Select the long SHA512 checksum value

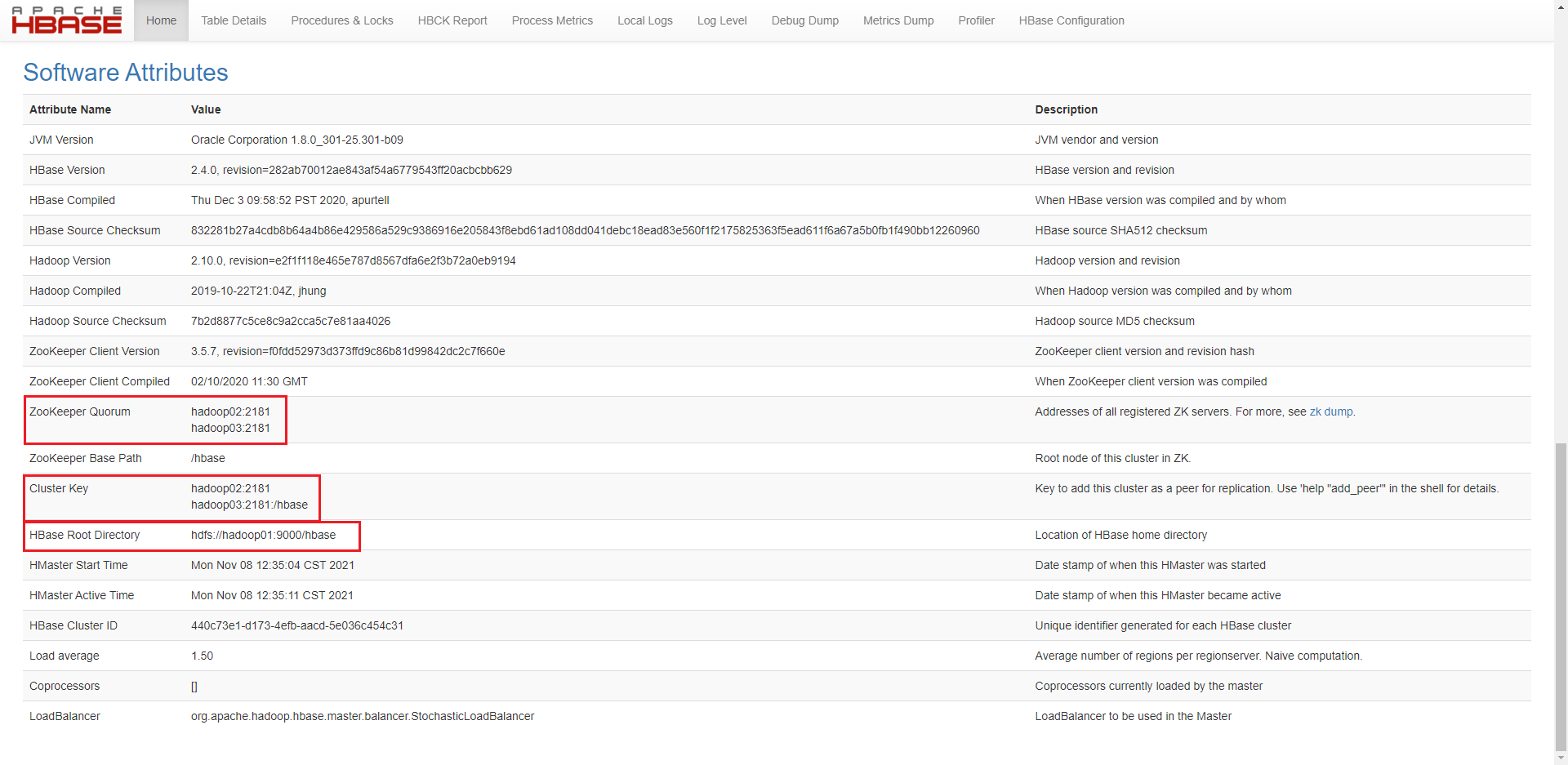(x=586, y=230)
